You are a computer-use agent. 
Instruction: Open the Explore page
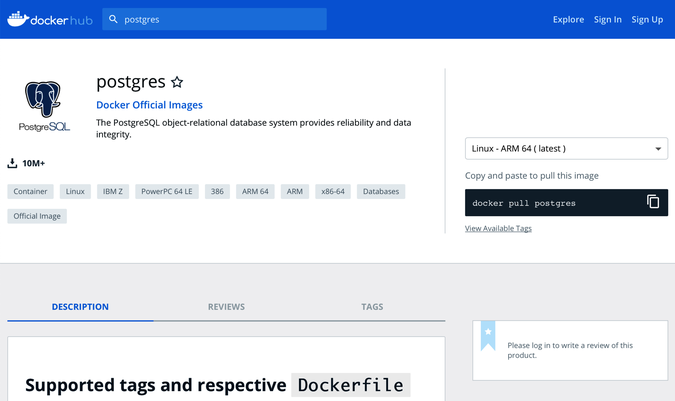click(x=568, y=19)
